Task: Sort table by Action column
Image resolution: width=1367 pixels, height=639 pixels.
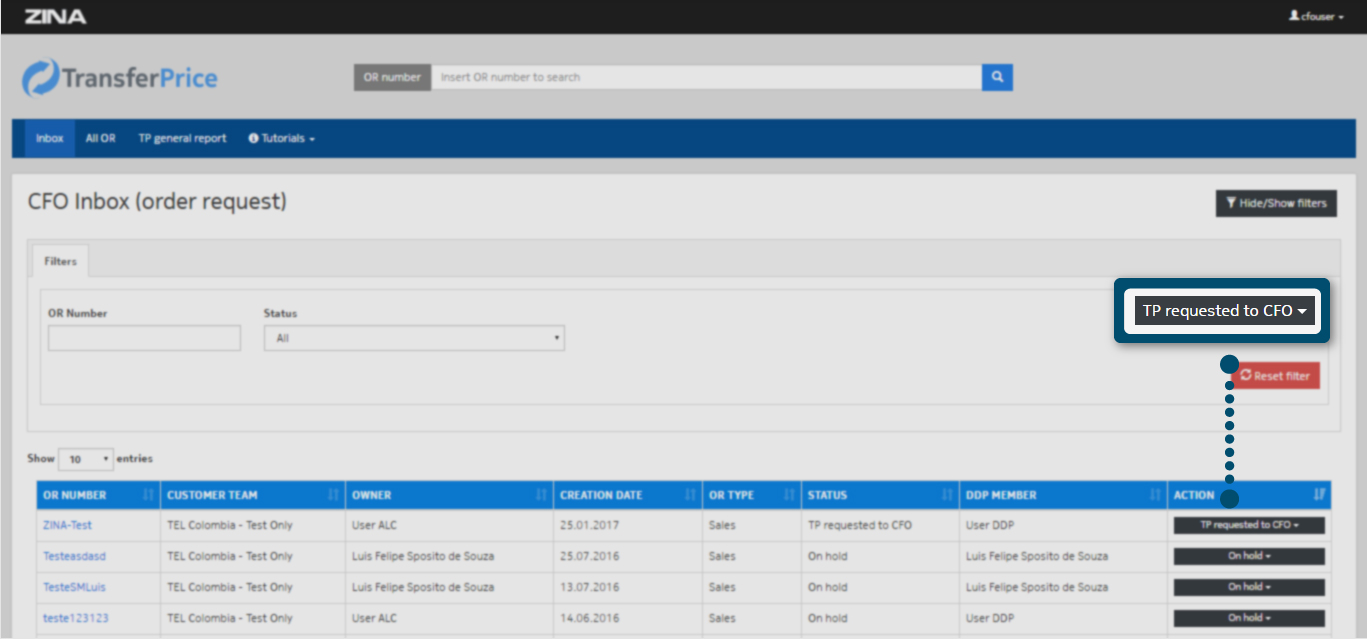Action: pos(1248,495)
